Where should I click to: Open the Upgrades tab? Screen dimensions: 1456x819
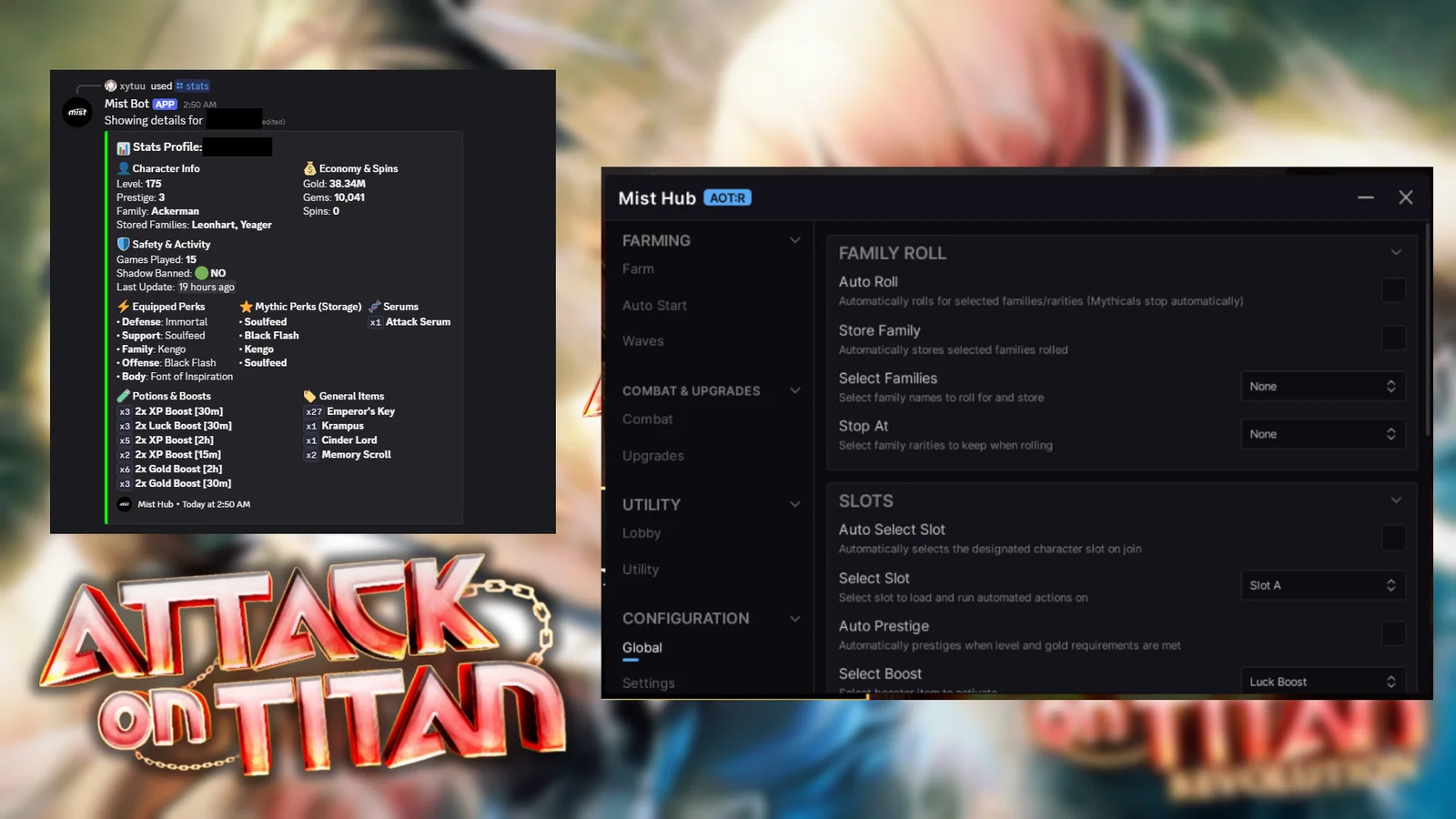point(652,456)
